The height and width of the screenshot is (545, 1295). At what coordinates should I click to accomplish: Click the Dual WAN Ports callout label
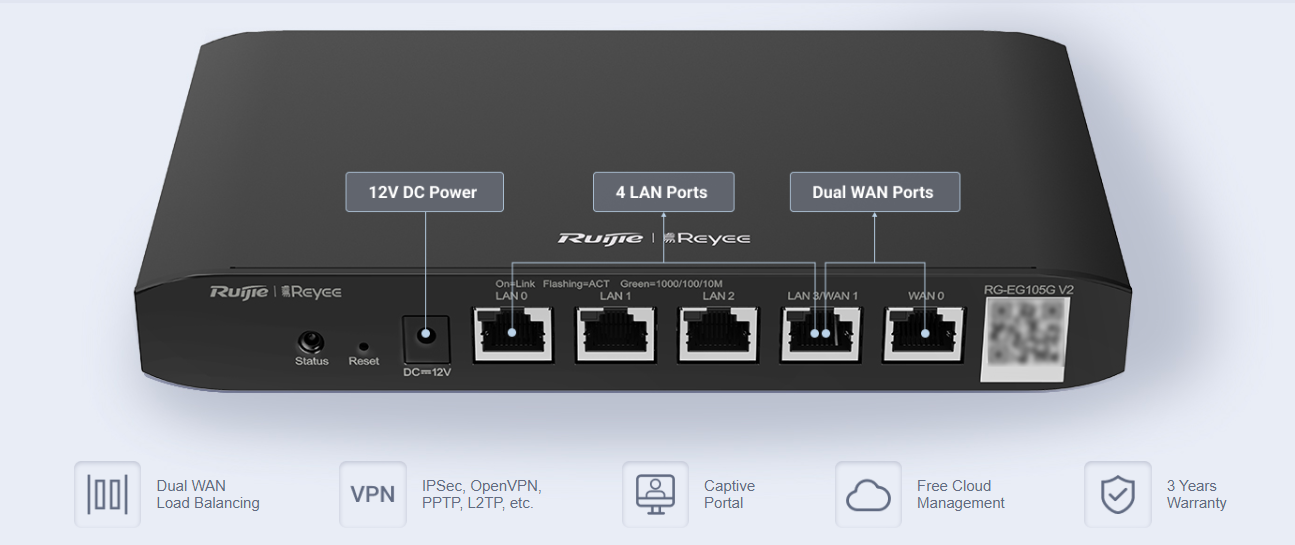click(874, 192)
